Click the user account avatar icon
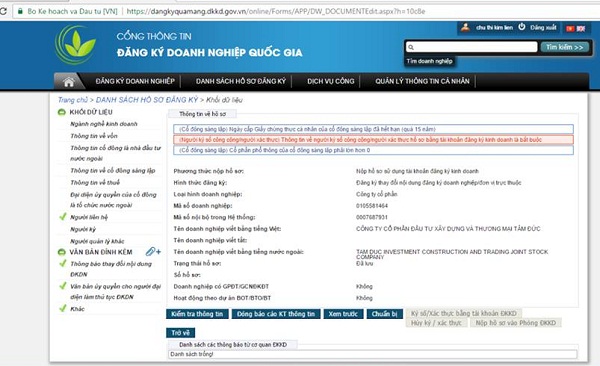This screenshot has height=366, width=600. (x=465, y=27)
